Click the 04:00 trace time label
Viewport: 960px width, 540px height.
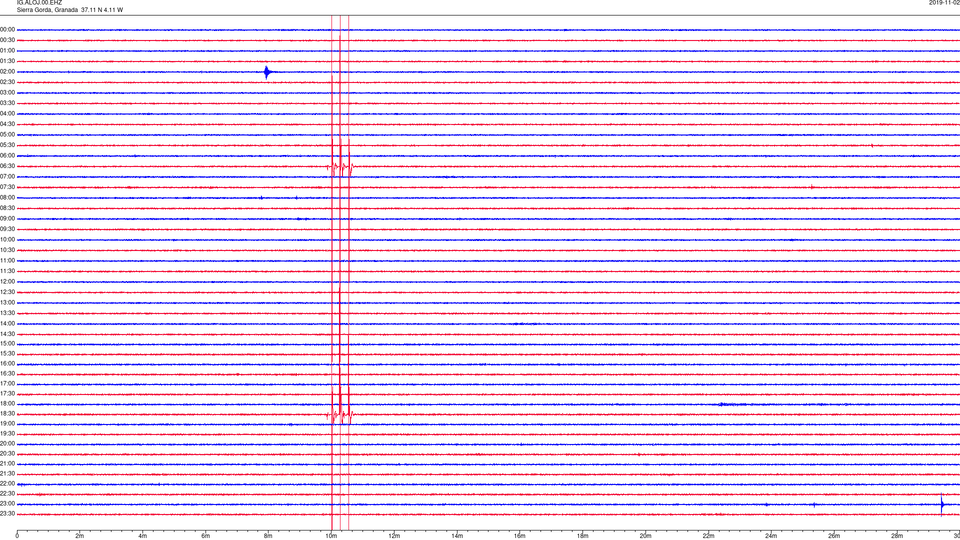click(x=7, y=113)
